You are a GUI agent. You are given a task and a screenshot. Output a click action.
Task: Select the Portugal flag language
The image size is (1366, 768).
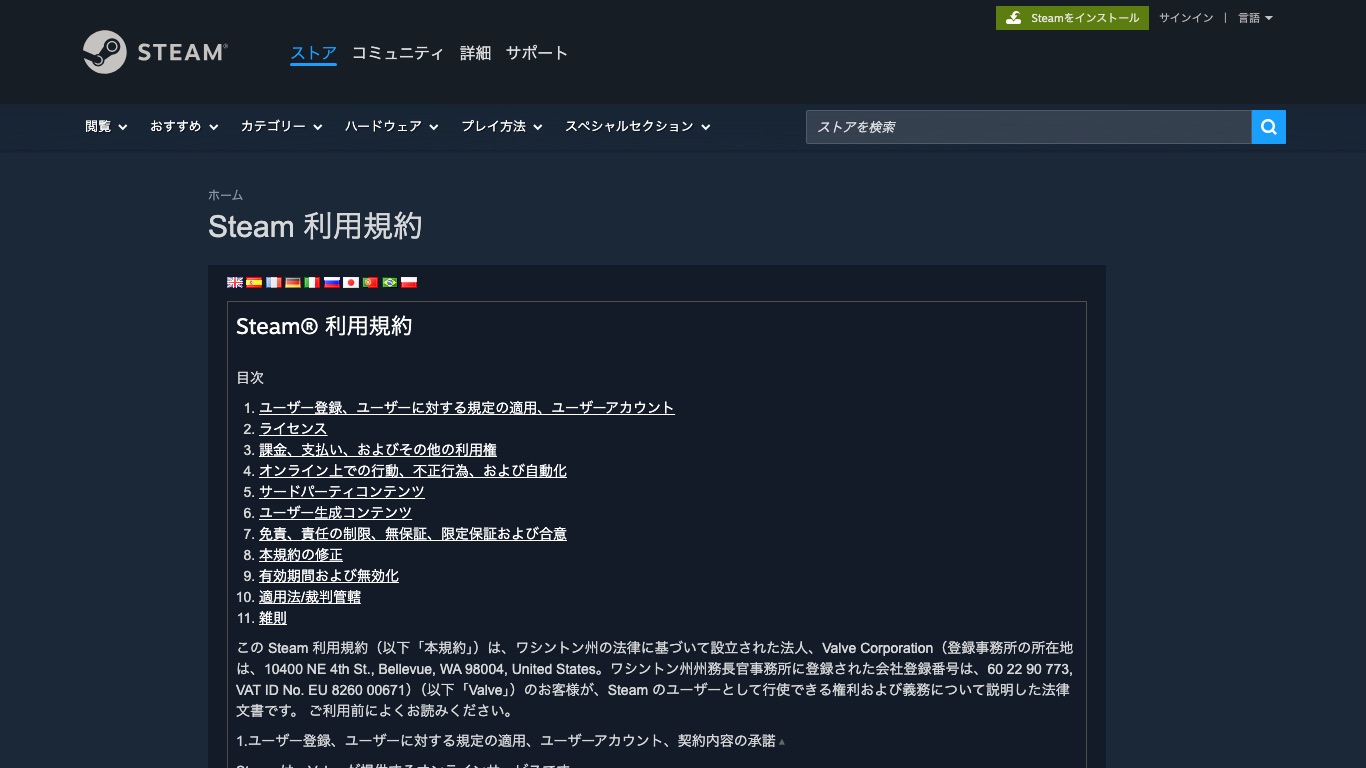click(370, 282)
